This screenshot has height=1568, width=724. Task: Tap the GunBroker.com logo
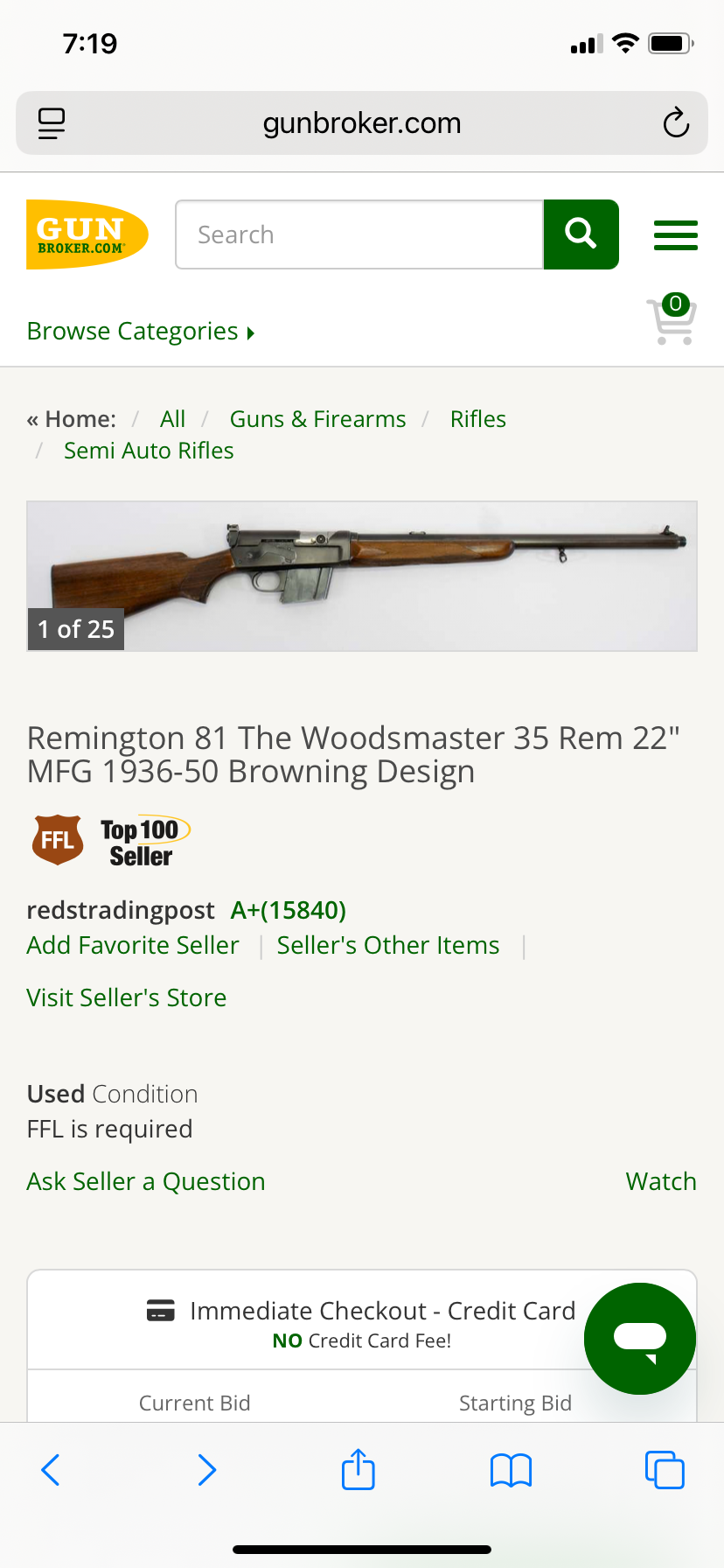pos(87,234)
